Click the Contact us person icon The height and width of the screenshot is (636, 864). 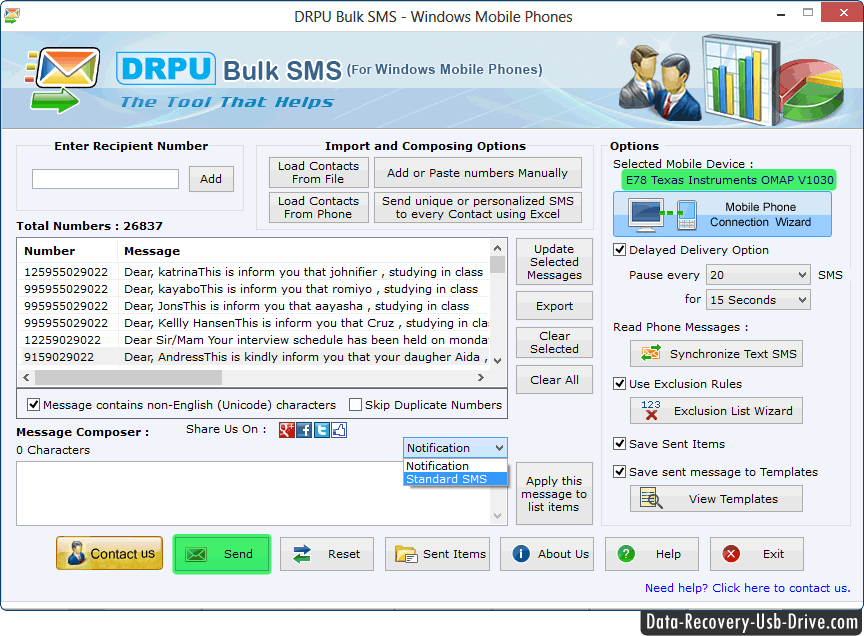75,553
